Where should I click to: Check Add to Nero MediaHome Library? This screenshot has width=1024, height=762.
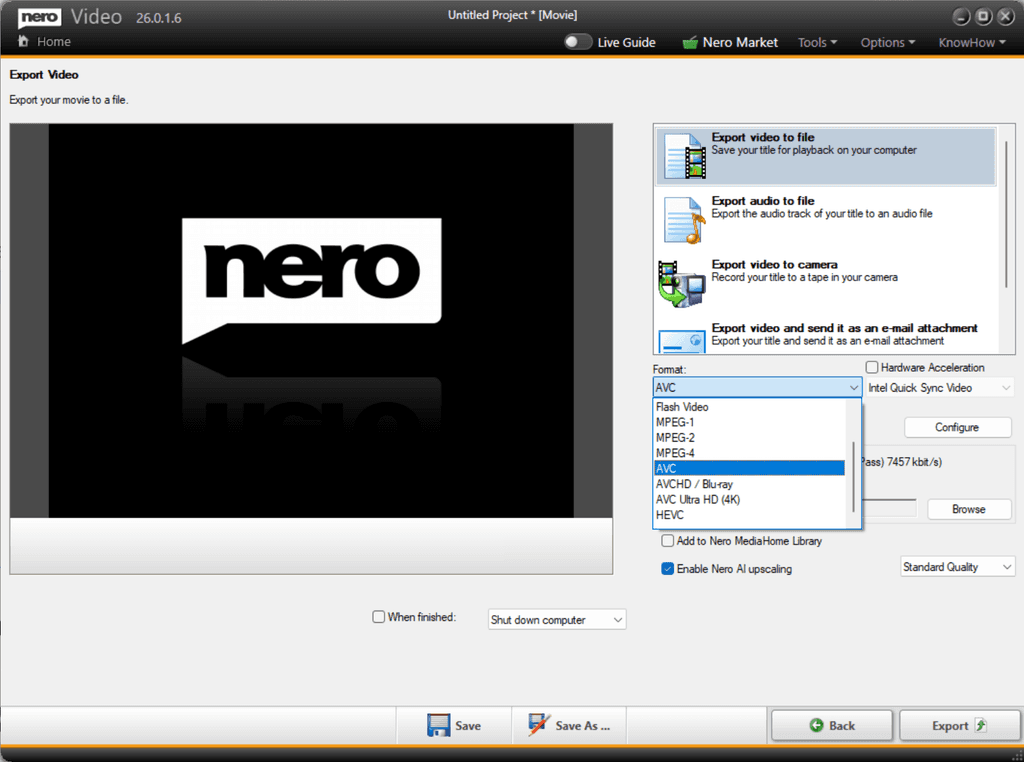(x=667, y=540)
